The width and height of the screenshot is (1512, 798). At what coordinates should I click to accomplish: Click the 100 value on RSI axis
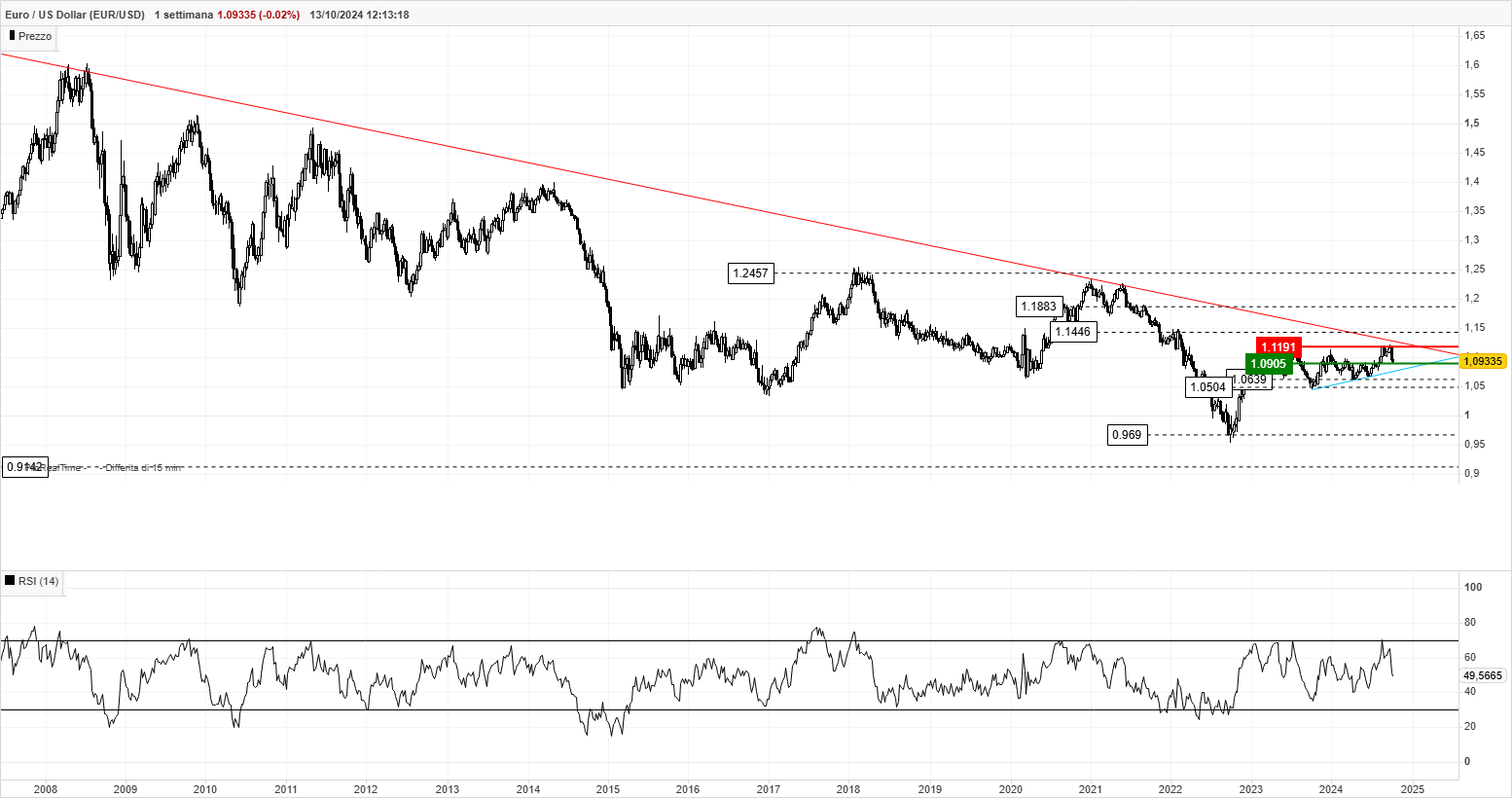[1473, 588]
